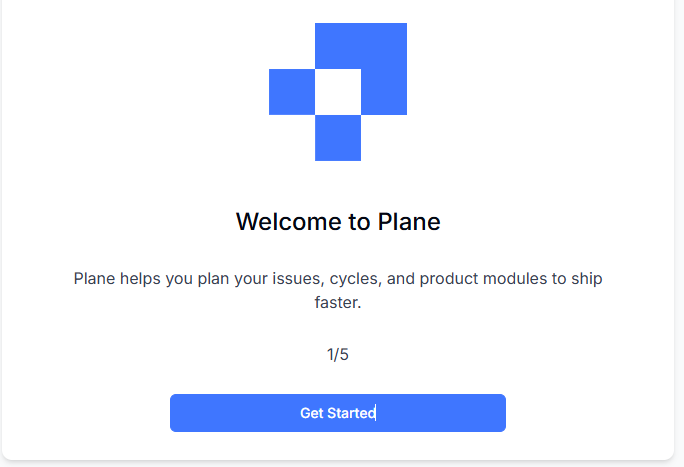Click the word plan in description
Screen dimensions: 684x467
click(213, 279)
